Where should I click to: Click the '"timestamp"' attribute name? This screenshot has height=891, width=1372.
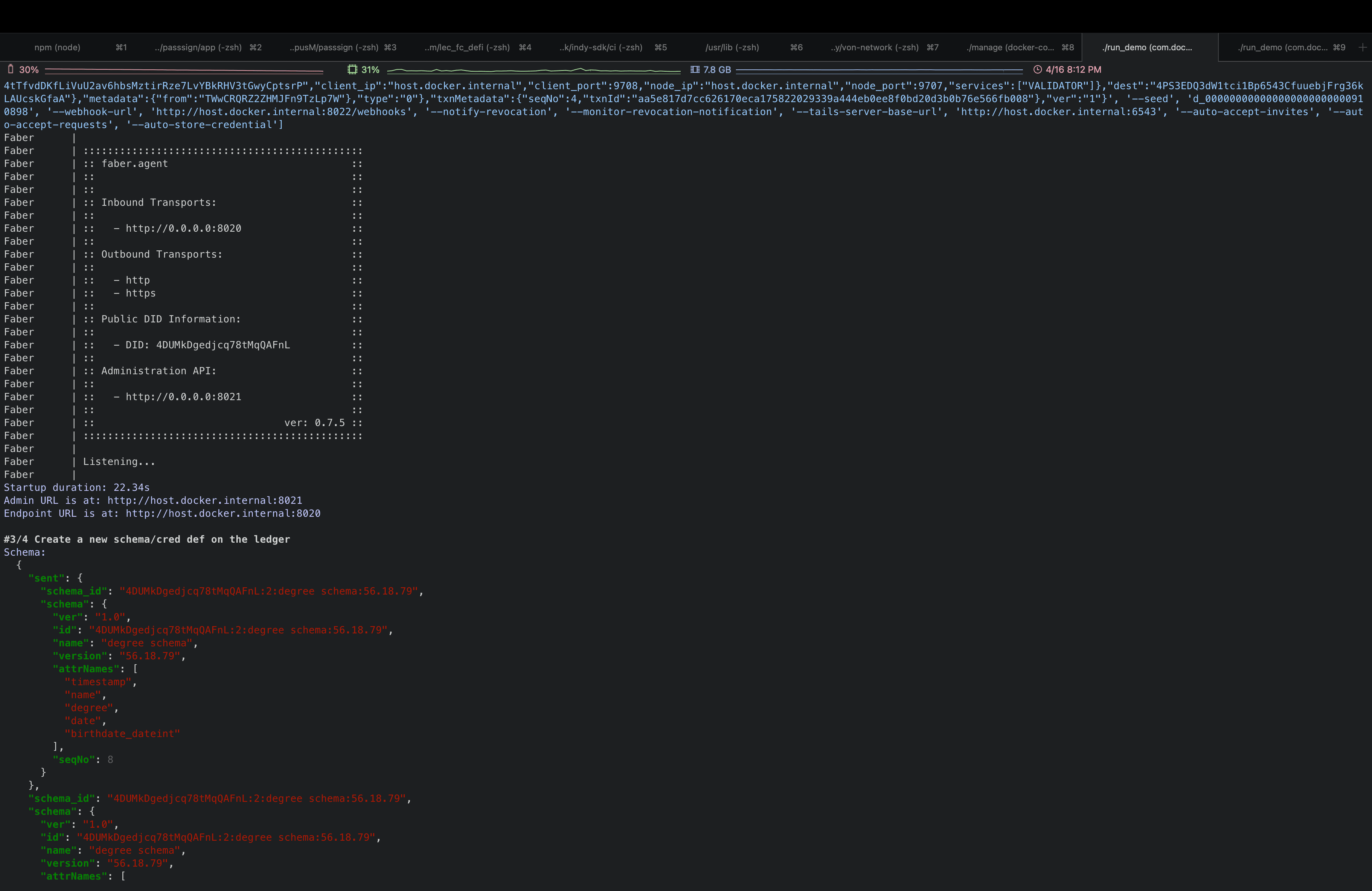tap(98, 682)
